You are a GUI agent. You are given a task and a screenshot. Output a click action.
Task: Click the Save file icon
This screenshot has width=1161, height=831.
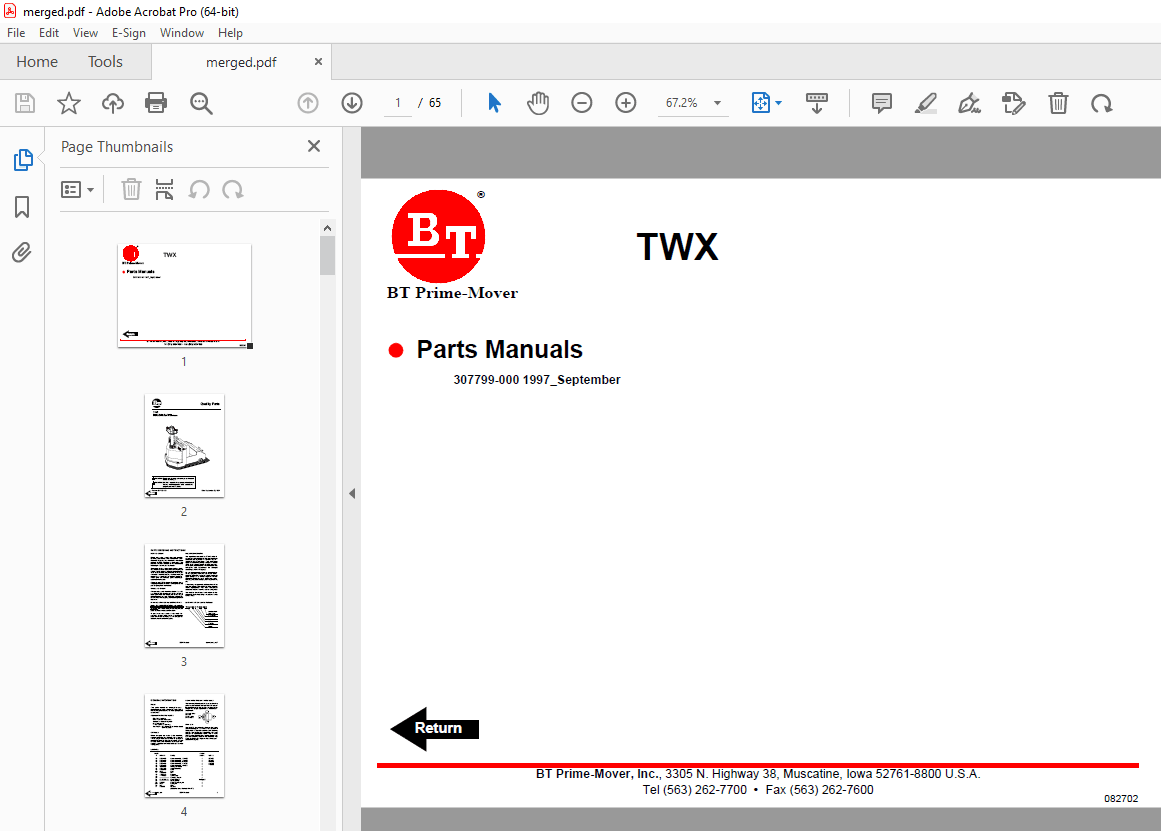tap(24, 103)
